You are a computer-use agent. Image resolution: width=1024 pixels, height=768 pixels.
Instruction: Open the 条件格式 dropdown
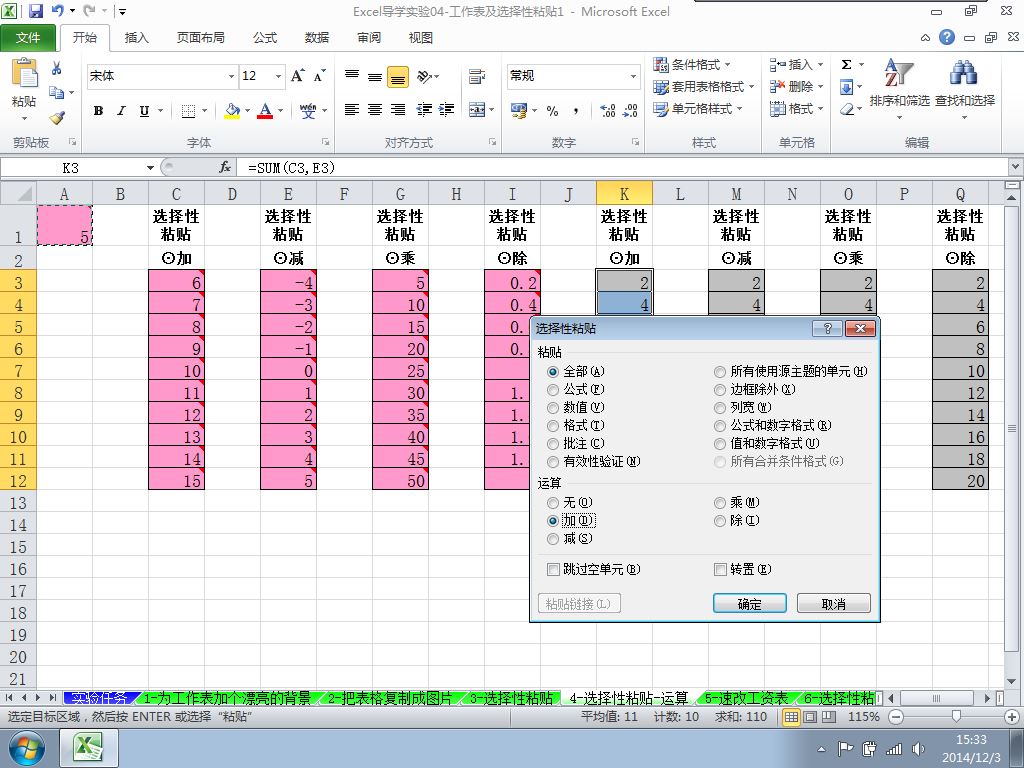[x=692, y=65]
